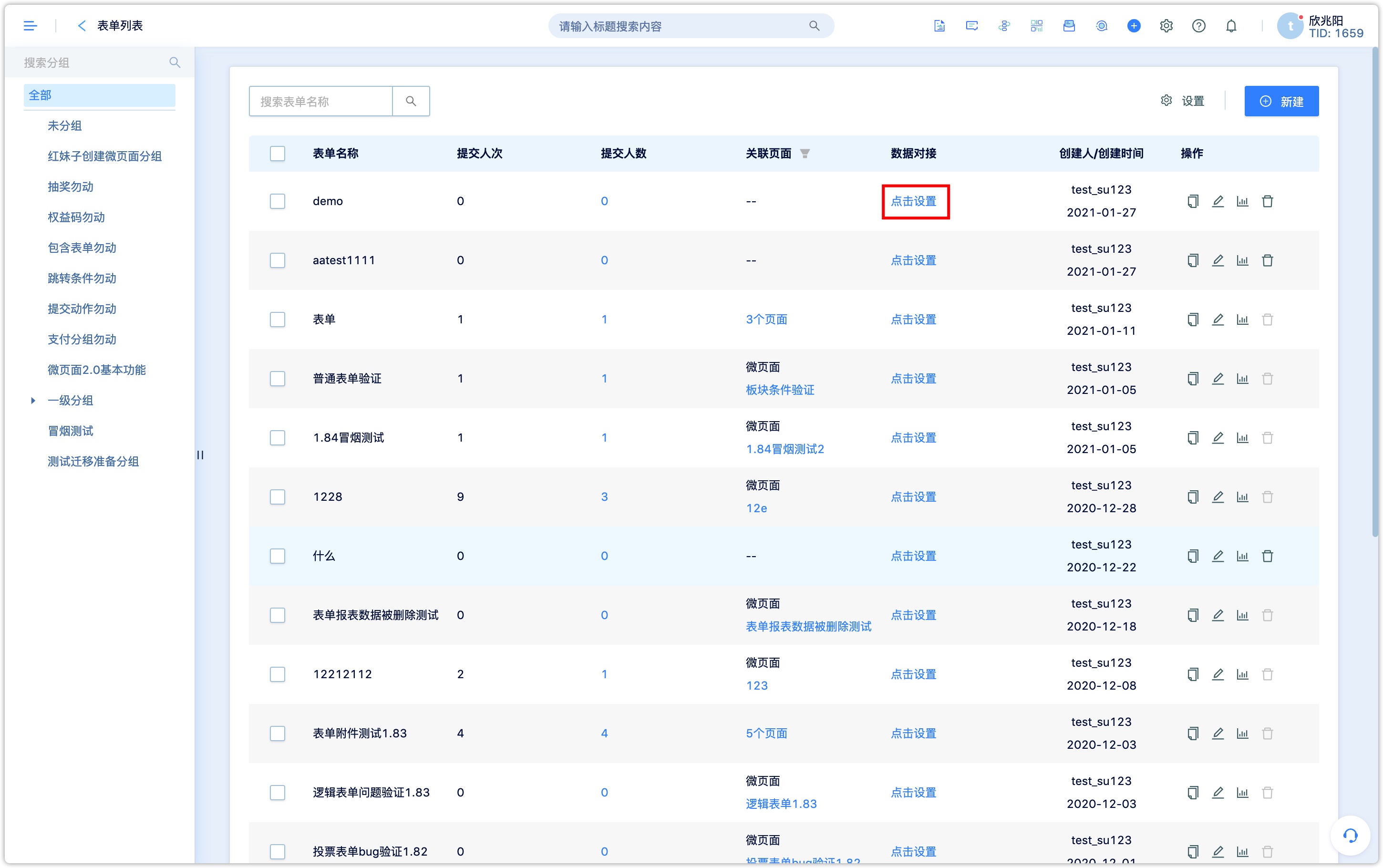View statistics for the demo form
Image resolution: width=1383 pixels, height=868 pixels.
[x=1242, y=201]
